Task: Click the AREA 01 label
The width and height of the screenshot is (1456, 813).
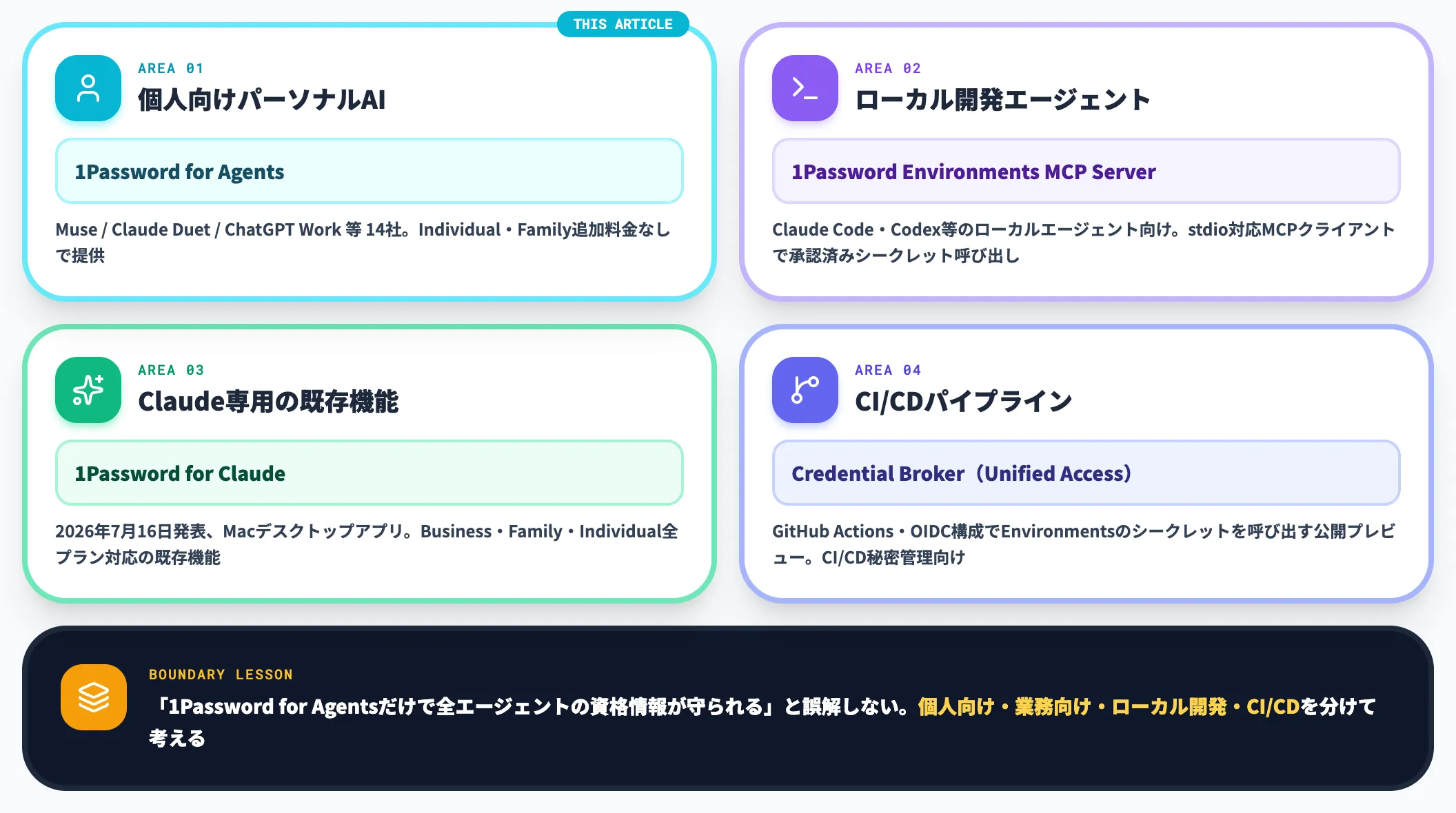Action: coord(171,68)
